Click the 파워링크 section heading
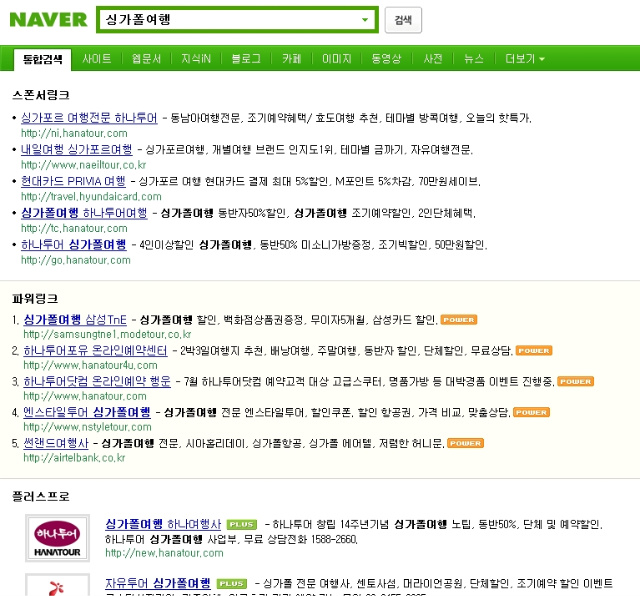The height and width of the screenshot is (596, 640). (35, 298)
